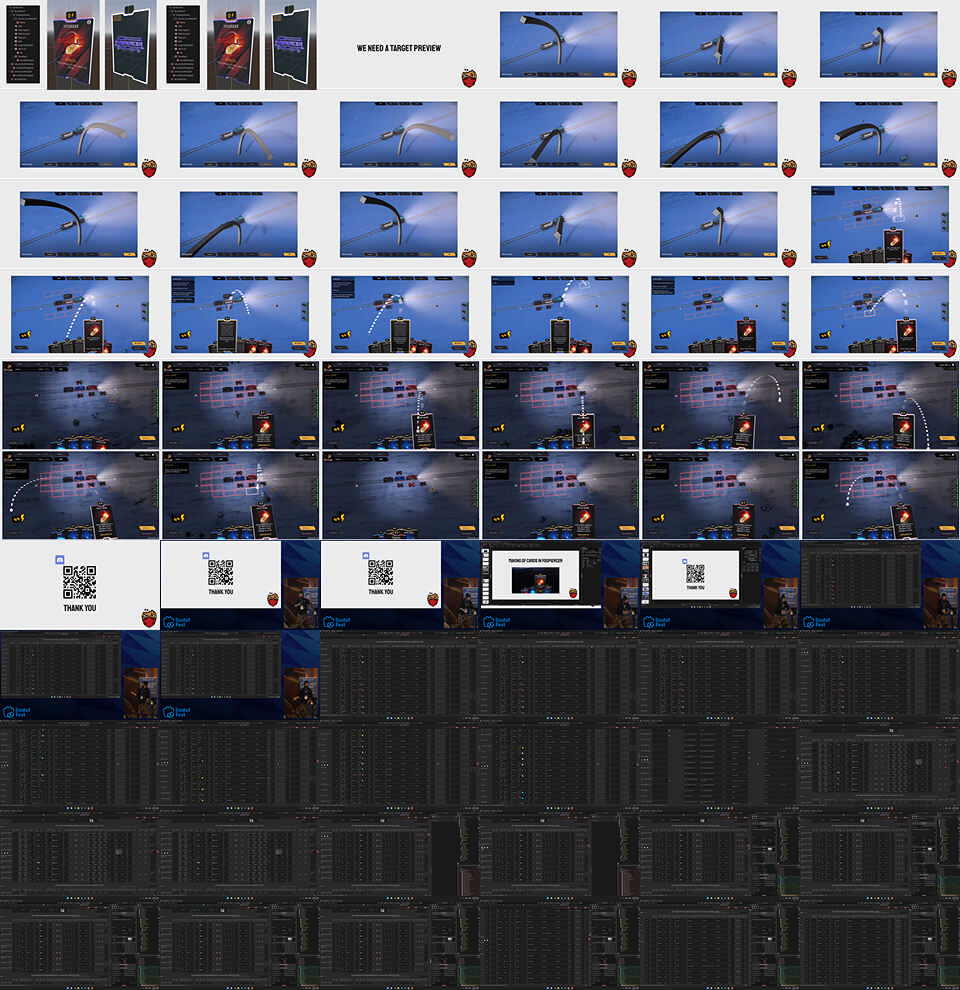Viewport: 960px width, 990px height.
Task: Open the dark gameplay frame without red grid
Action: pyautogui.click(x=79, y=405)
